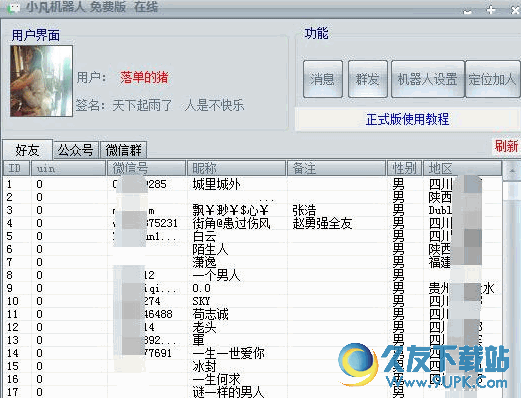Select the friend named 白云
The image size is (521, 398).
point(204,236)
